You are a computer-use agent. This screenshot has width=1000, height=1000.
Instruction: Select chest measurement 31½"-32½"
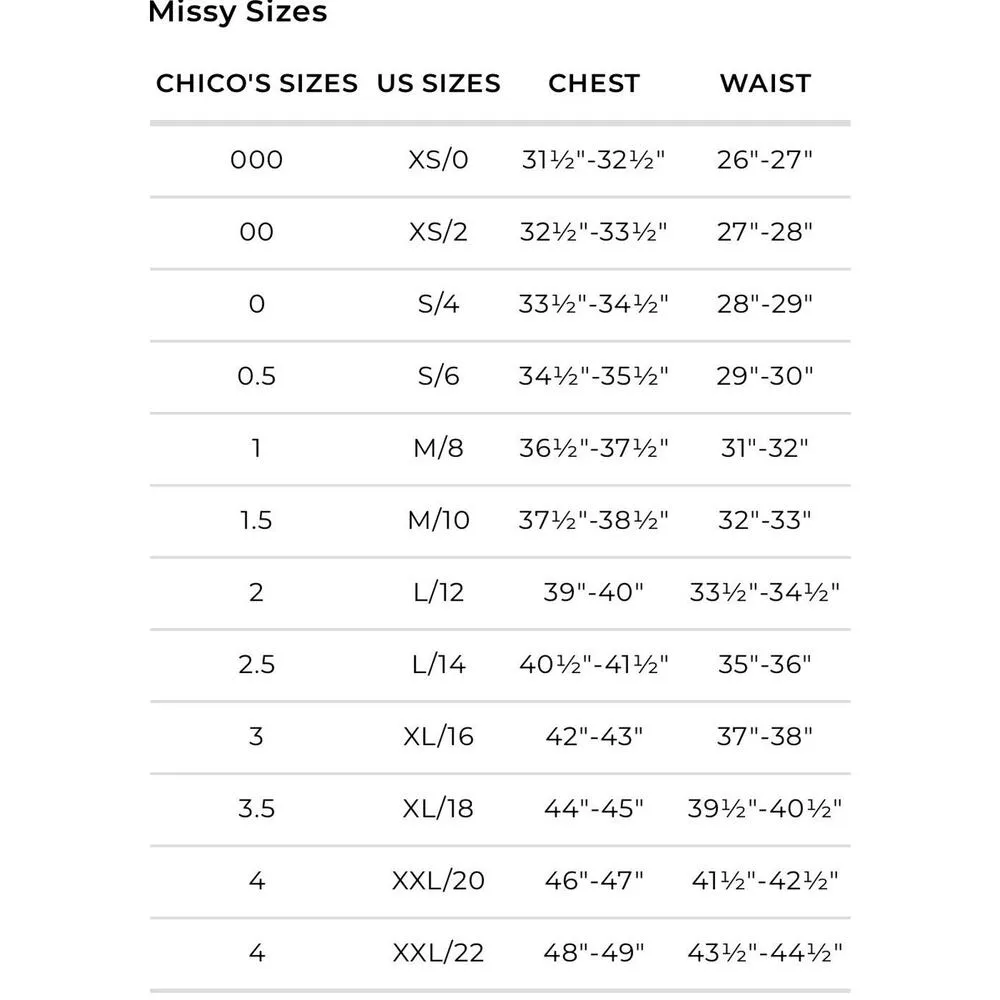coord(594,160)
